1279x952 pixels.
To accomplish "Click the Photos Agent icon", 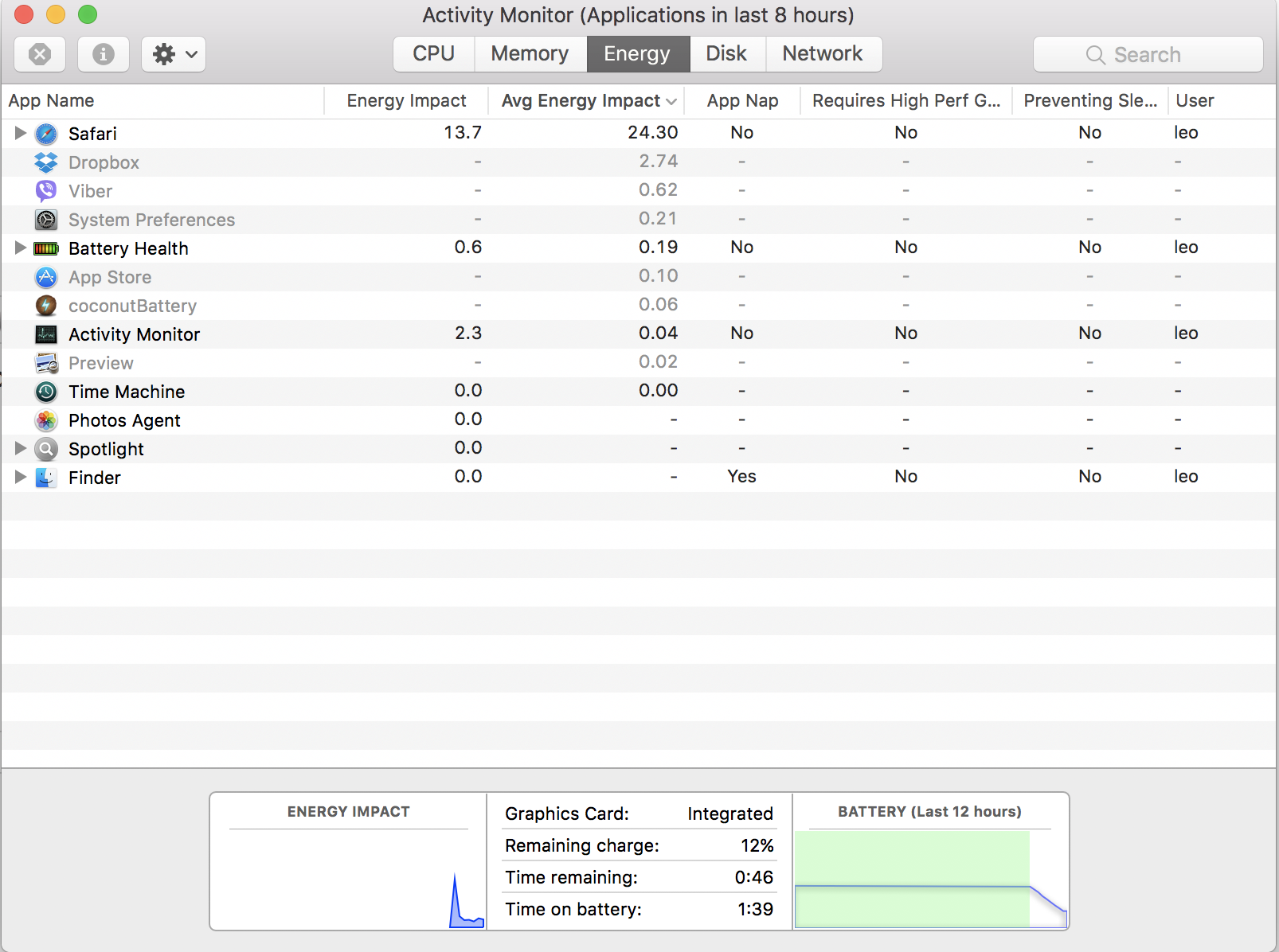I will click(46, 420).
